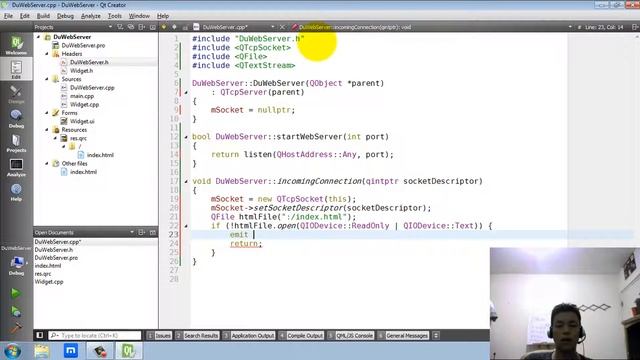Open the Window menu
Image resolution: width=640 pixels, height=360 pixels.
139,16
